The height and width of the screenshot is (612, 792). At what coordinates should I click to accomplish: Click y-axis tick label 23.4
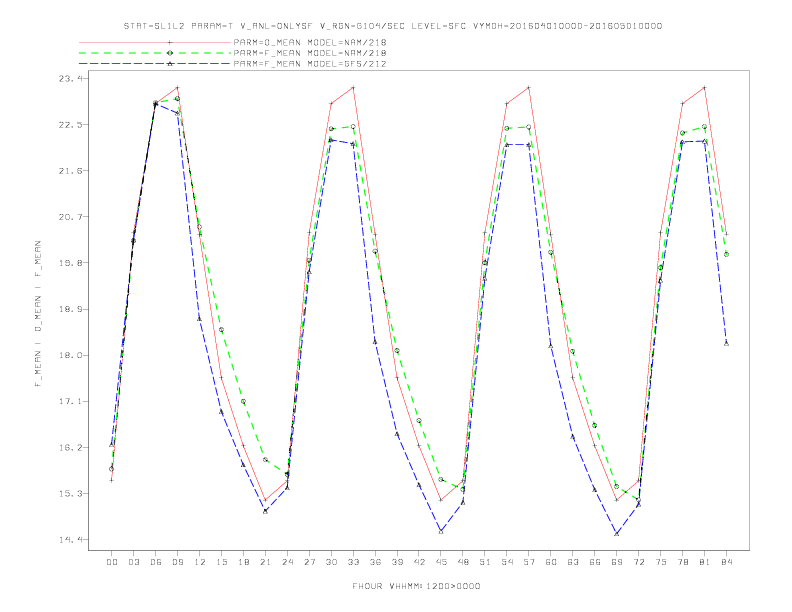click(x=69, y=78)
